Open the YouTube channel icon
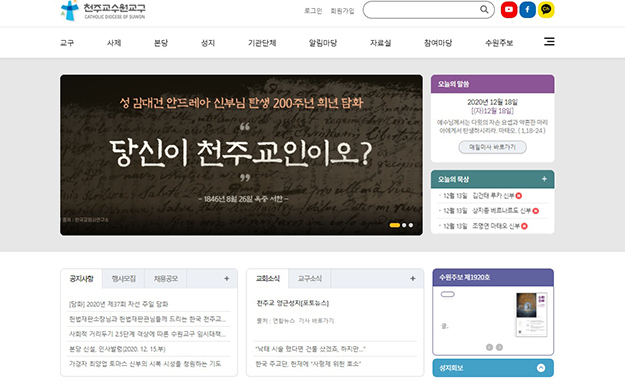 (509, 10)
